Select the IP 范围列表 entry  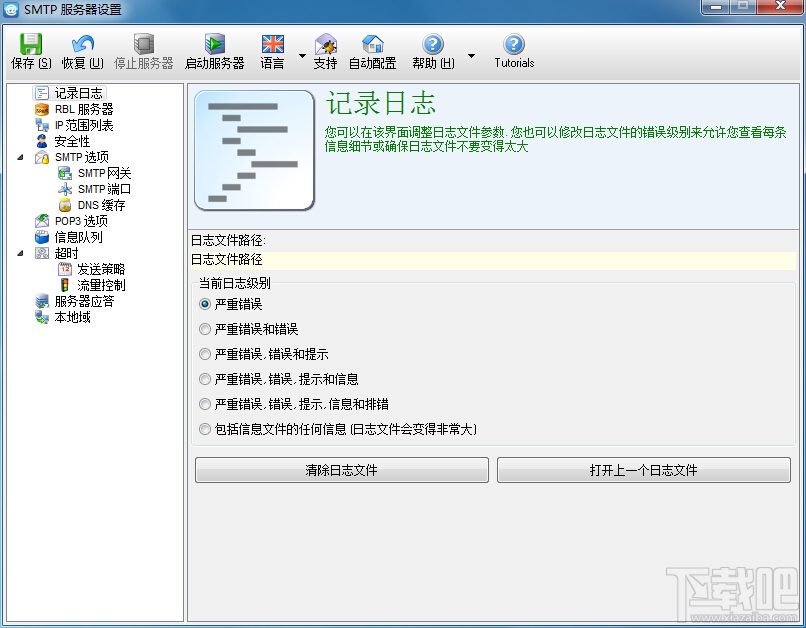pyautogui.click(x=84, y=125)
